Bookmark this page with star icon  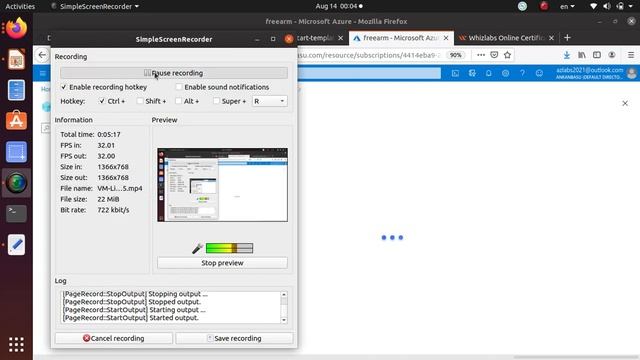(507, 55)
